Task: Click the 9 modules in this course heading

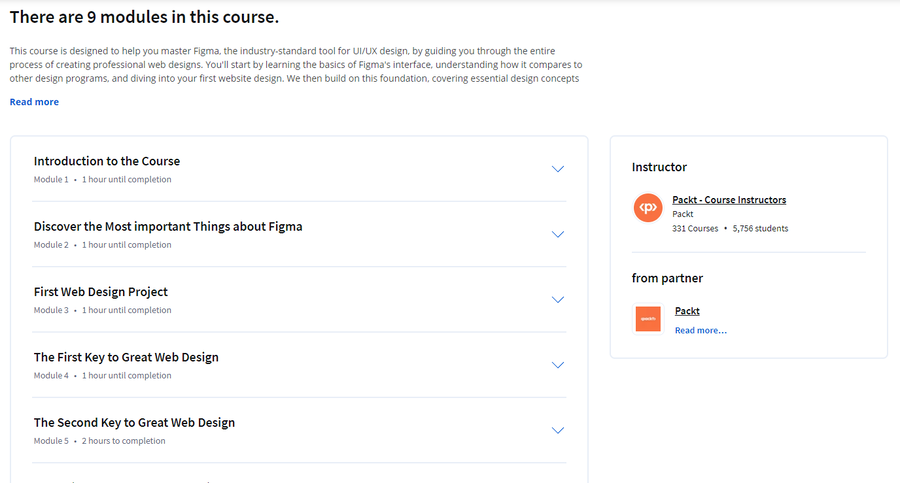Action: pos(144,17)
